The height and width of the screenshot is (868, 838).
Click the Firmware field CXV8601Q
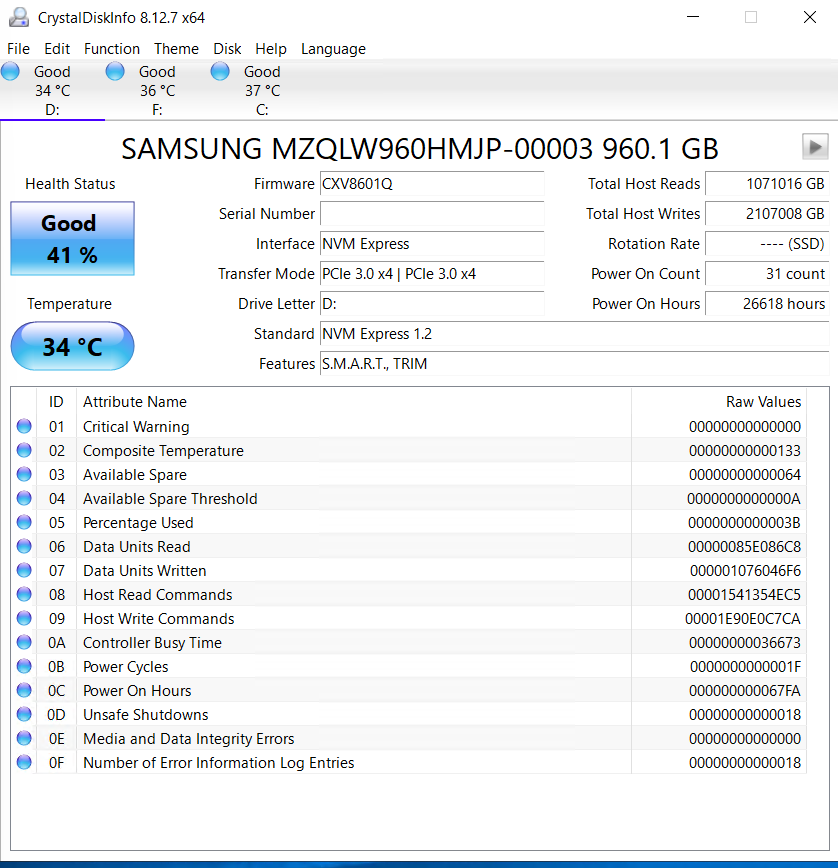pos(432,184)
